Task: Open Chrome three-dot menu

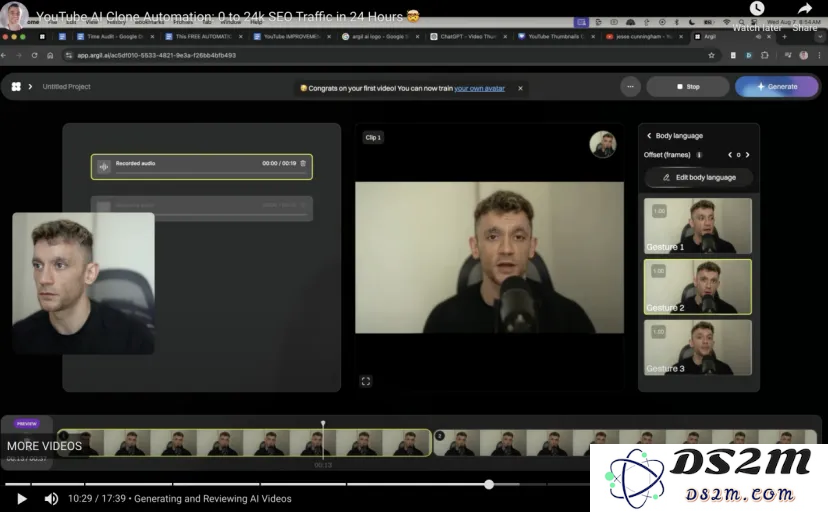Action: coord(820,55)
